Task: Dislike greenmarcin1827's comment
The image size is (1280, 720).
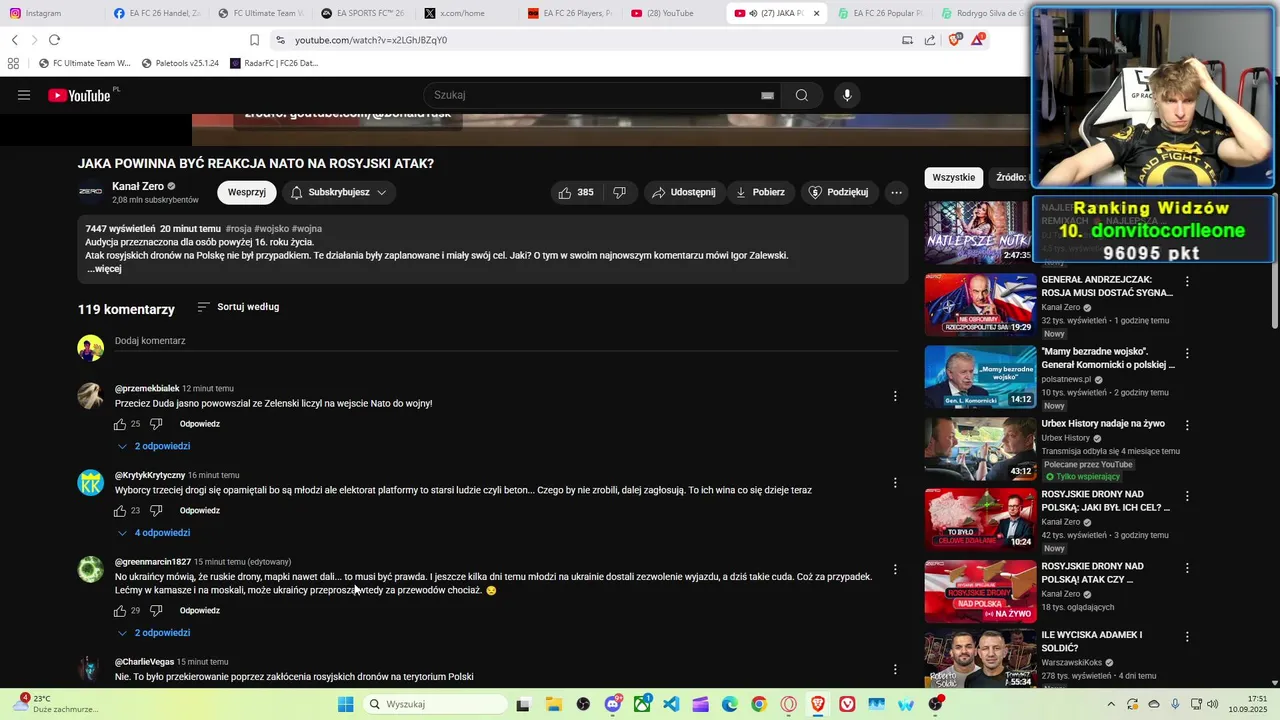Action: click(x=156, y=611)
